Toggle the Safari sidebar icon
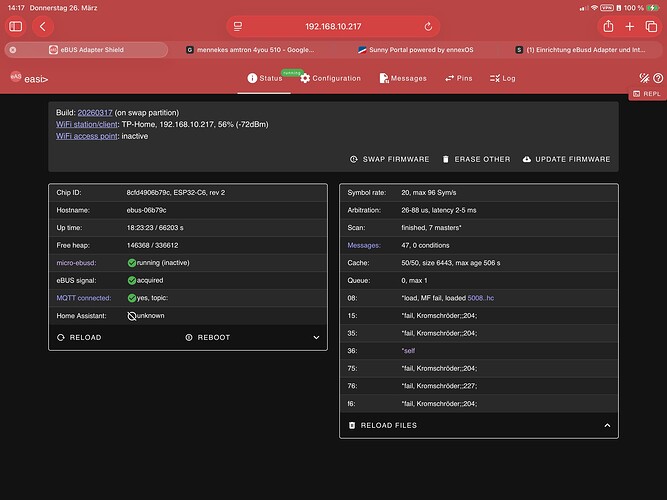This screenshot has width=667, height=500. tap(16, 26)
